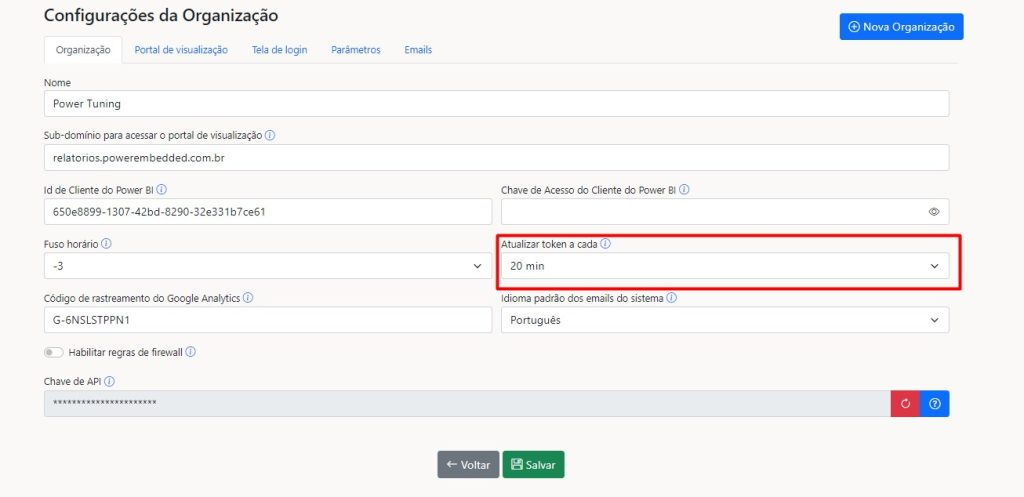Open the Fuso horário dropdown
Image resolution: width=1024 pixels, height=497 pixels.
[268, 266]
